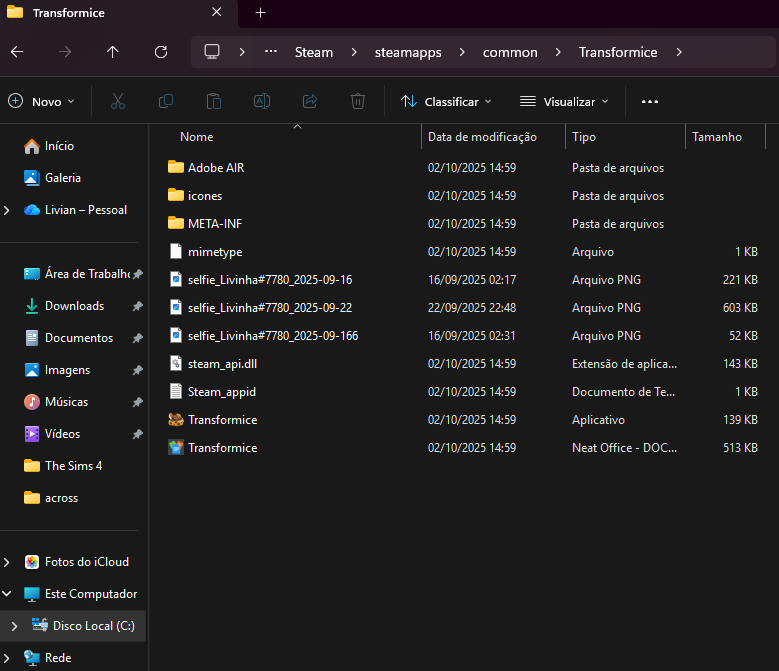
Task: Select the steam_api.dll file icon
Action: (x=176, y=363)
